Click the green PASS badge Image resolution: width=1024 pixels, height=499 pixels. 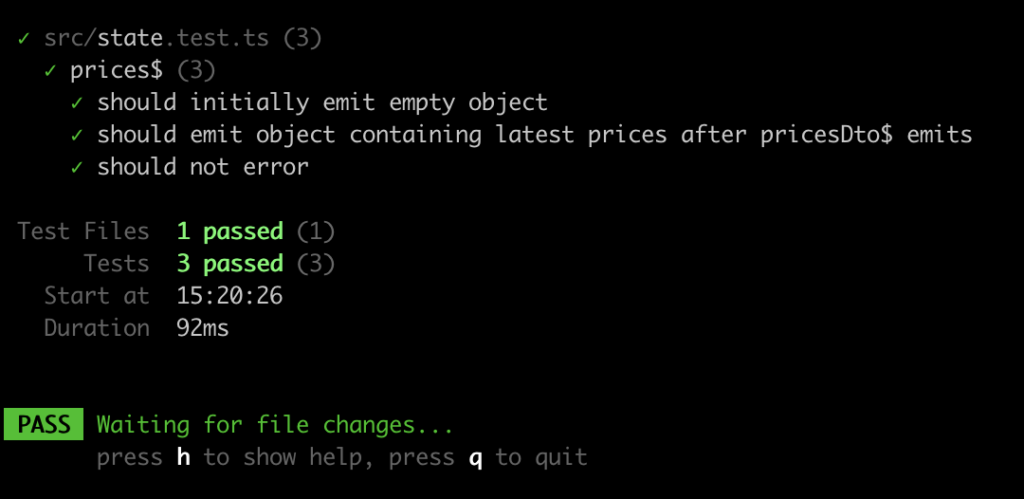44,425
